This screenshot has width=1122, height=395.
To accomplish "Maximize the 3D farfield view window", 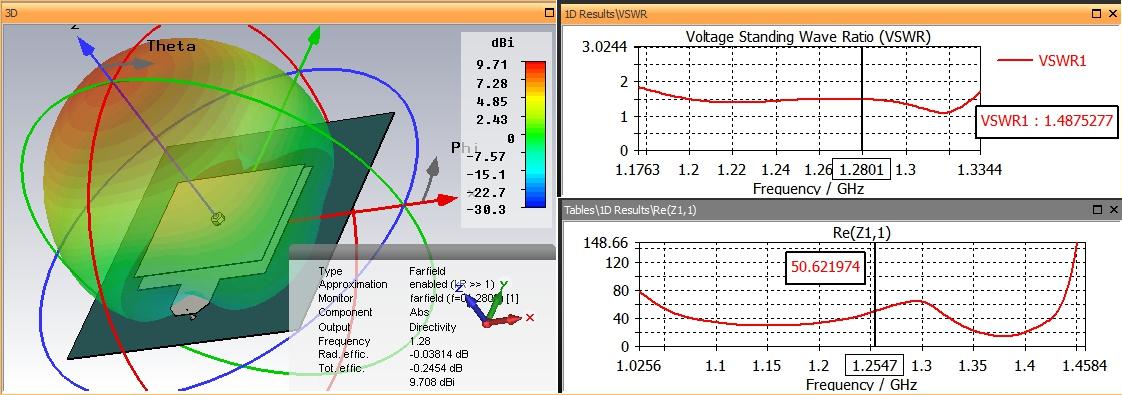I will [549, 11].
